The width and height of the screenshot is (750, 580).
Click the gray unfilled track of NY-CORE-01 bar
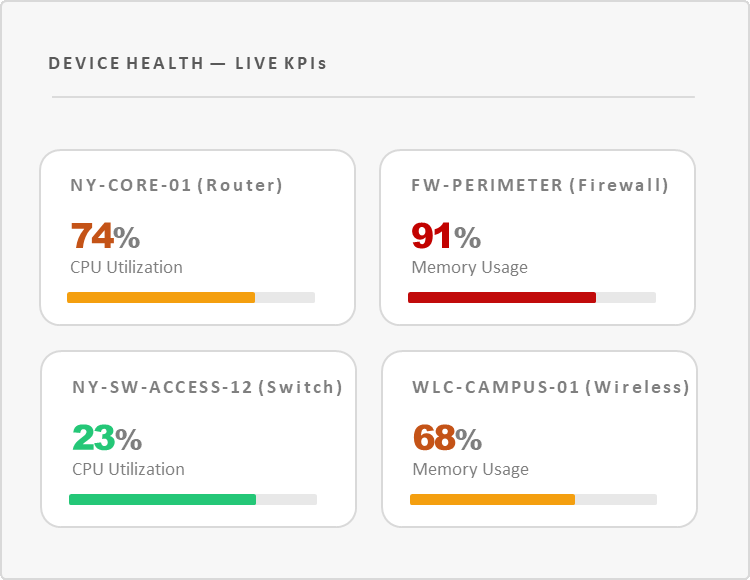pyautogui.click(x=285, y=297)
